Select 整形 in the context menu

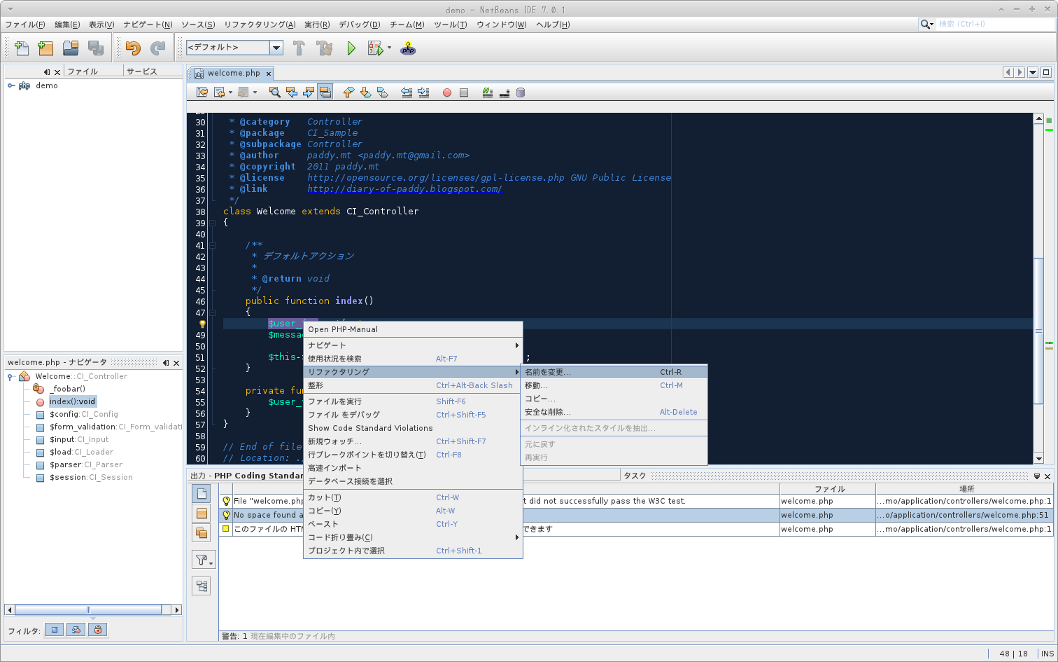point(413,385)
